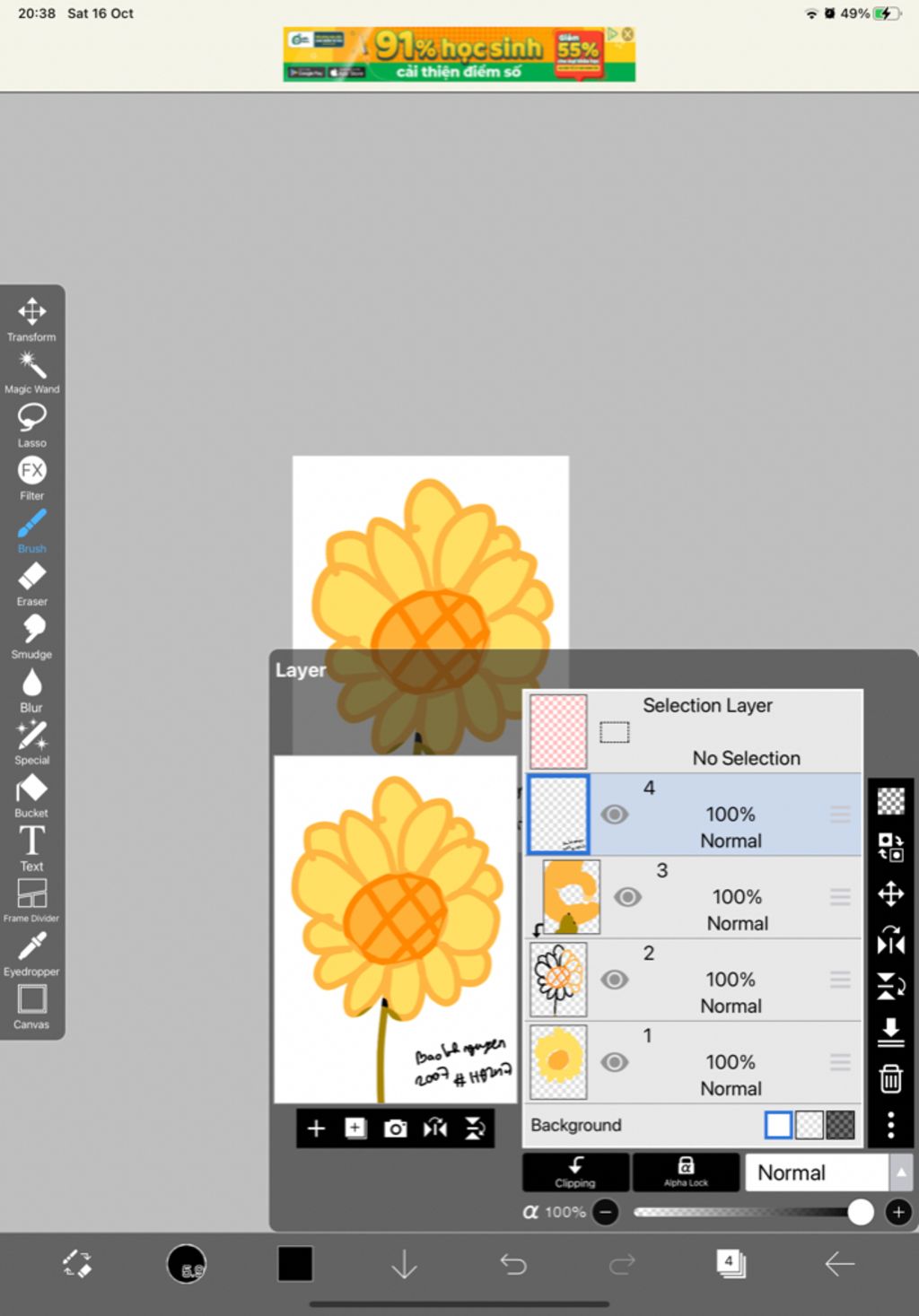
Task: Click layer 2 reorder handle
Action: [x=840, y=980]
